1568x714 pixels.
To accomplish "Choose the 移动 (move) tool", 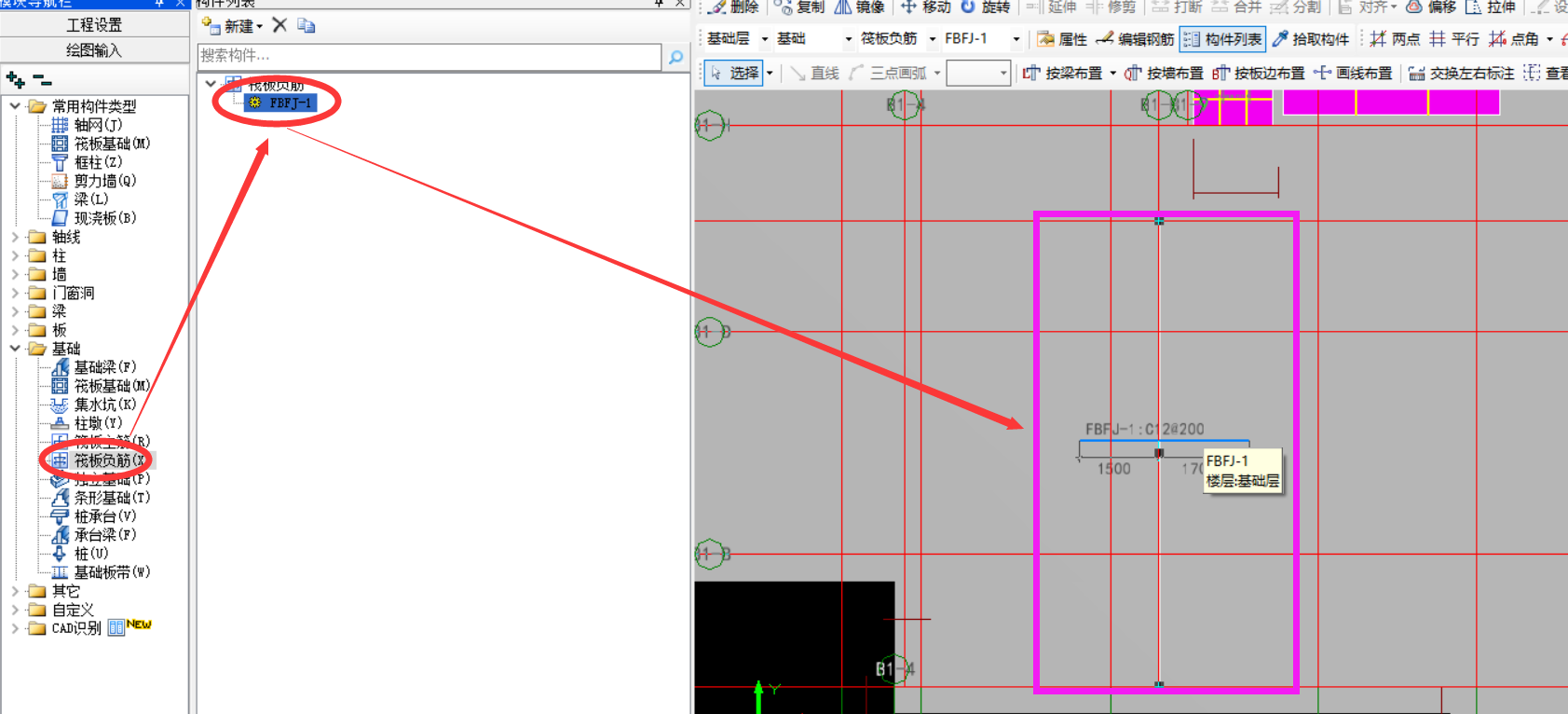I will pos(925,7).
